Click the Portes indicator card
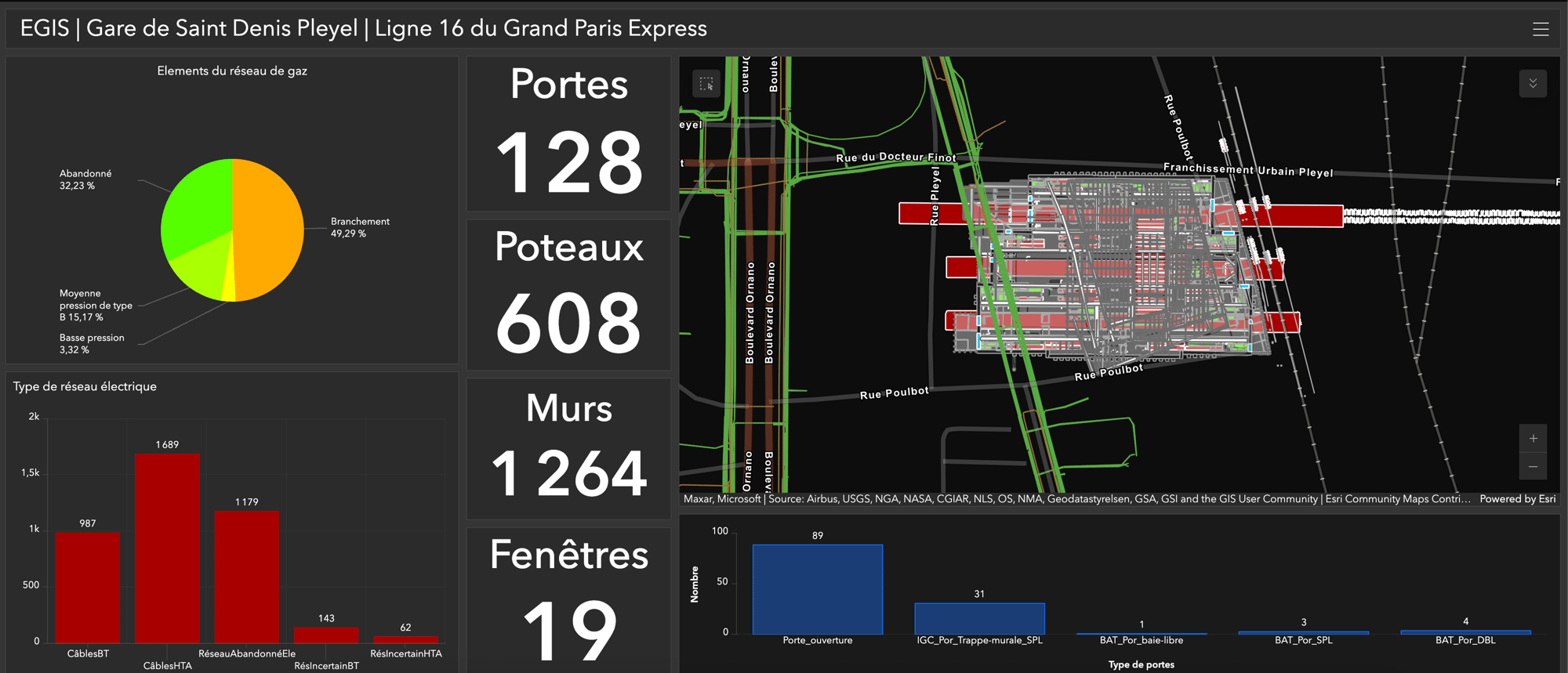 pyautogui.click(x=568, y=133)
